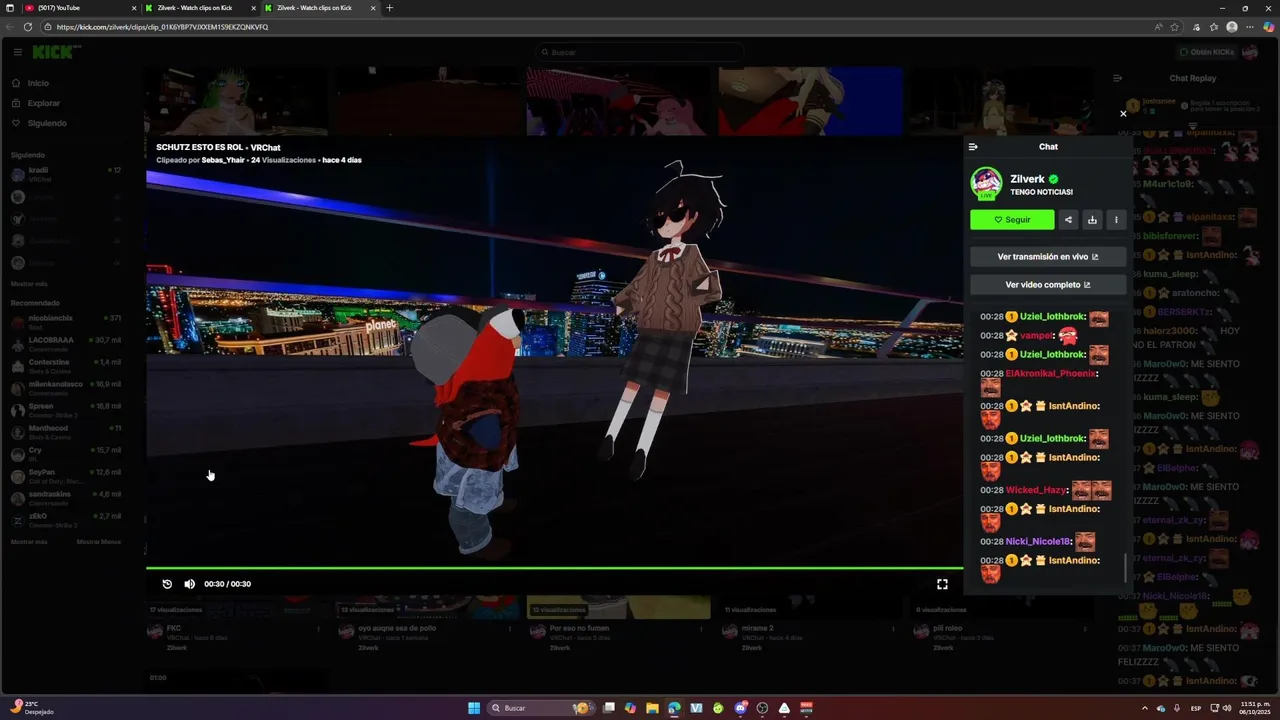Click vampe's username in chat
The image size is (1280, 720).
1036,336
